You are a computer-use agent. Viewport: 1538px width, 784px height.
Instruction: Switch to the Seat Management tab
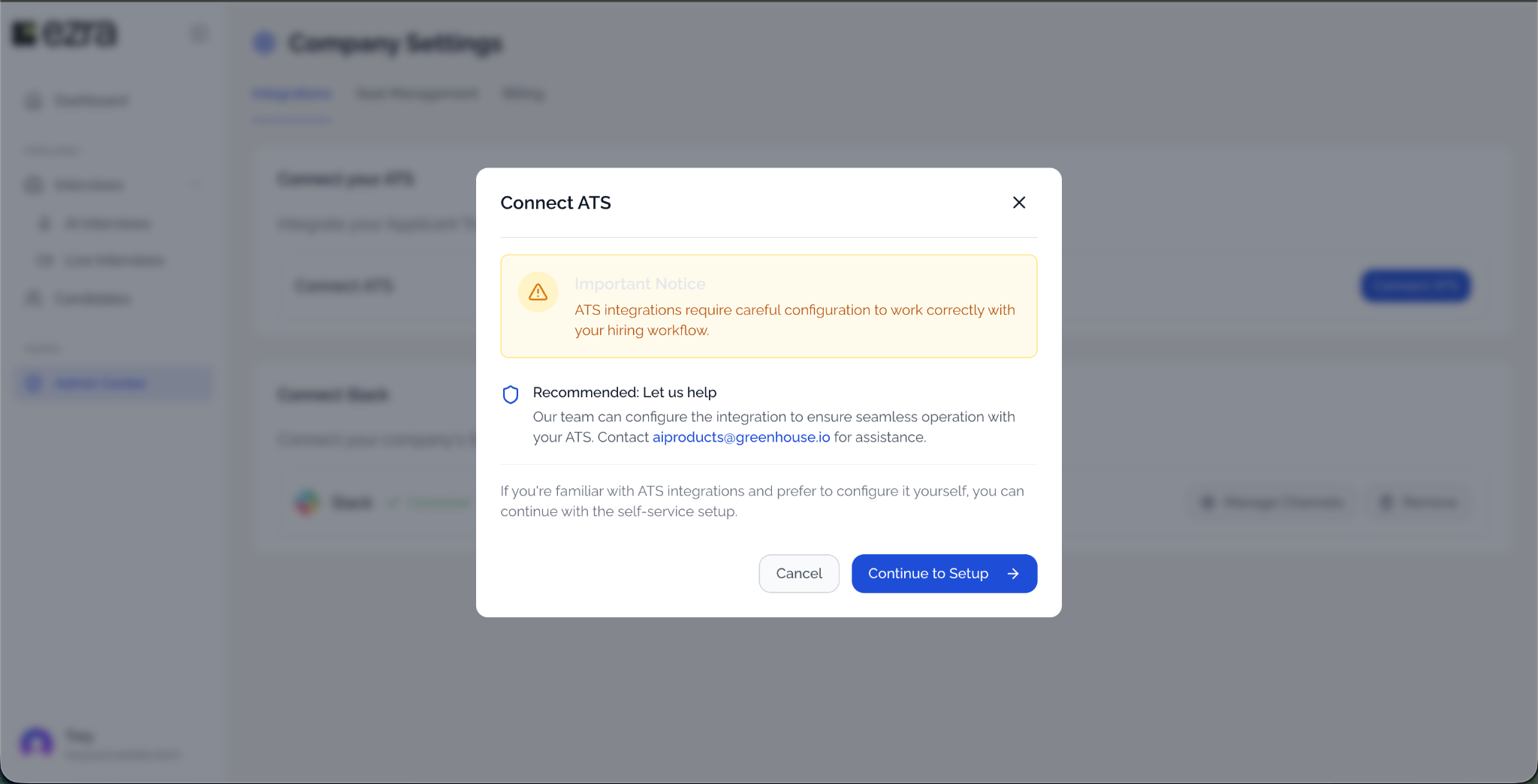[417, 94]
